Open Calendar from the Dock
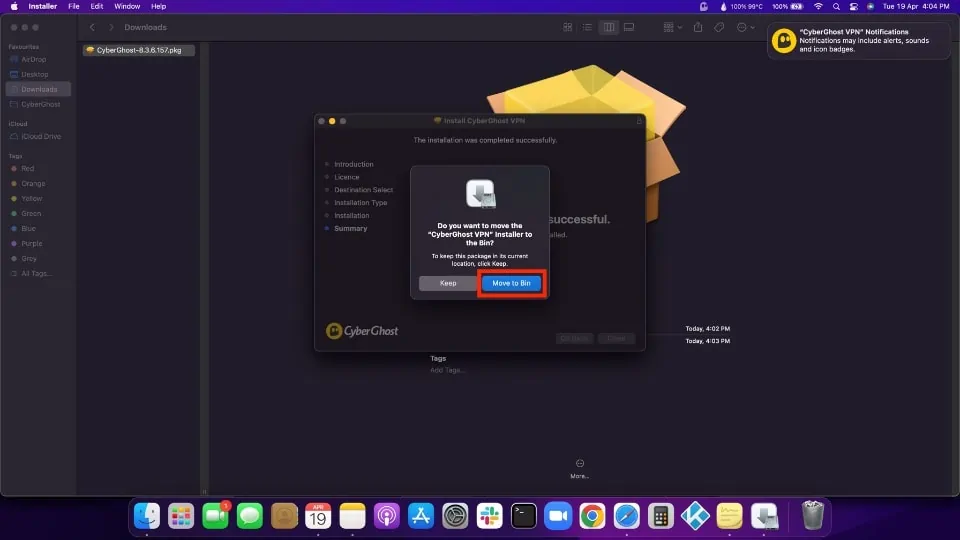The width and height of the screenshot is (960, 540). [318, 516]
